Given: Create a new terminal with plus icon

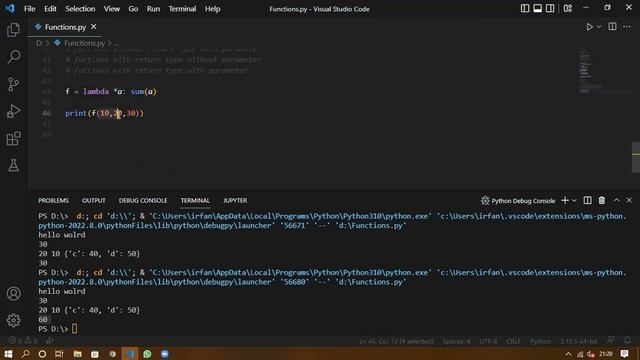Looking at the screenshot, I should click(x=565, y=200).
